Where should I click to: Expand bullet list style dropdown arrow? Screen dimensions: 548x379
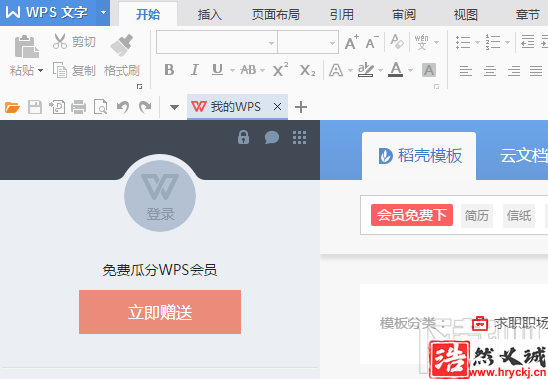[477, 42]
